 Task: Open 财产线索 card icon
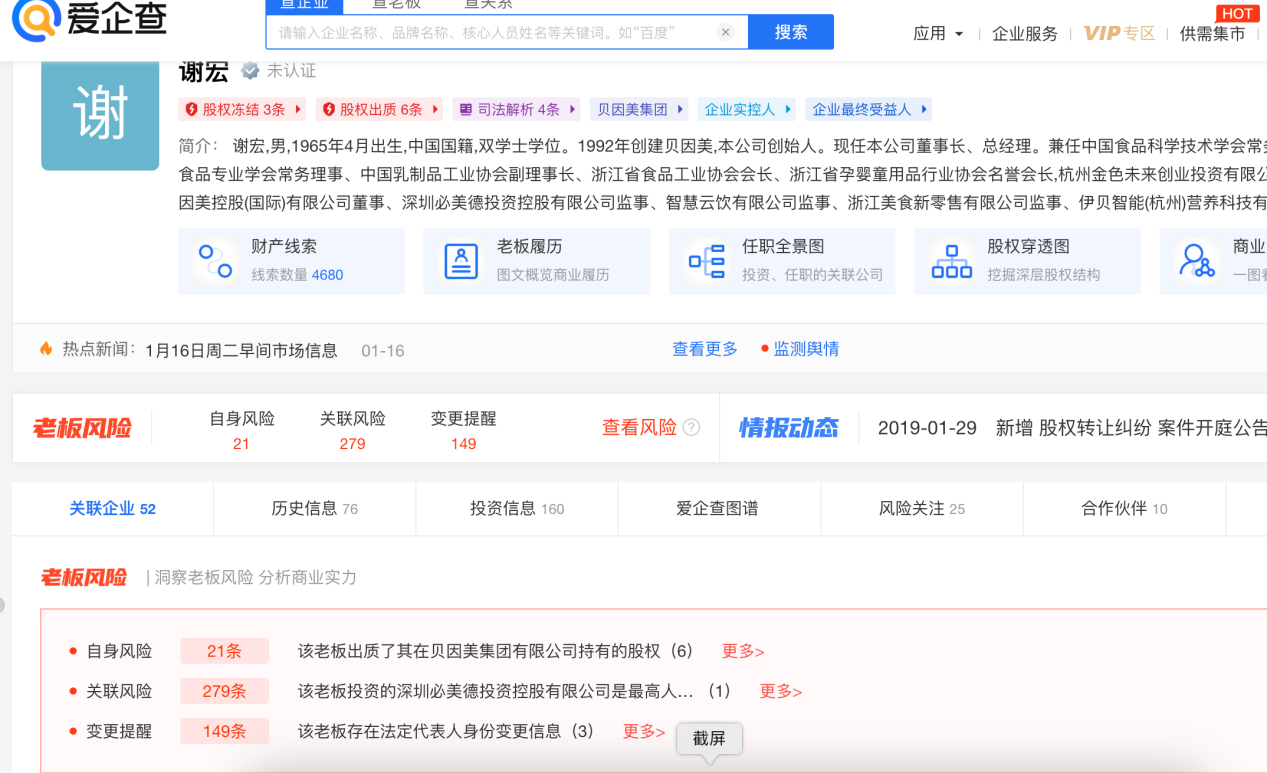(x=215, y=261)
